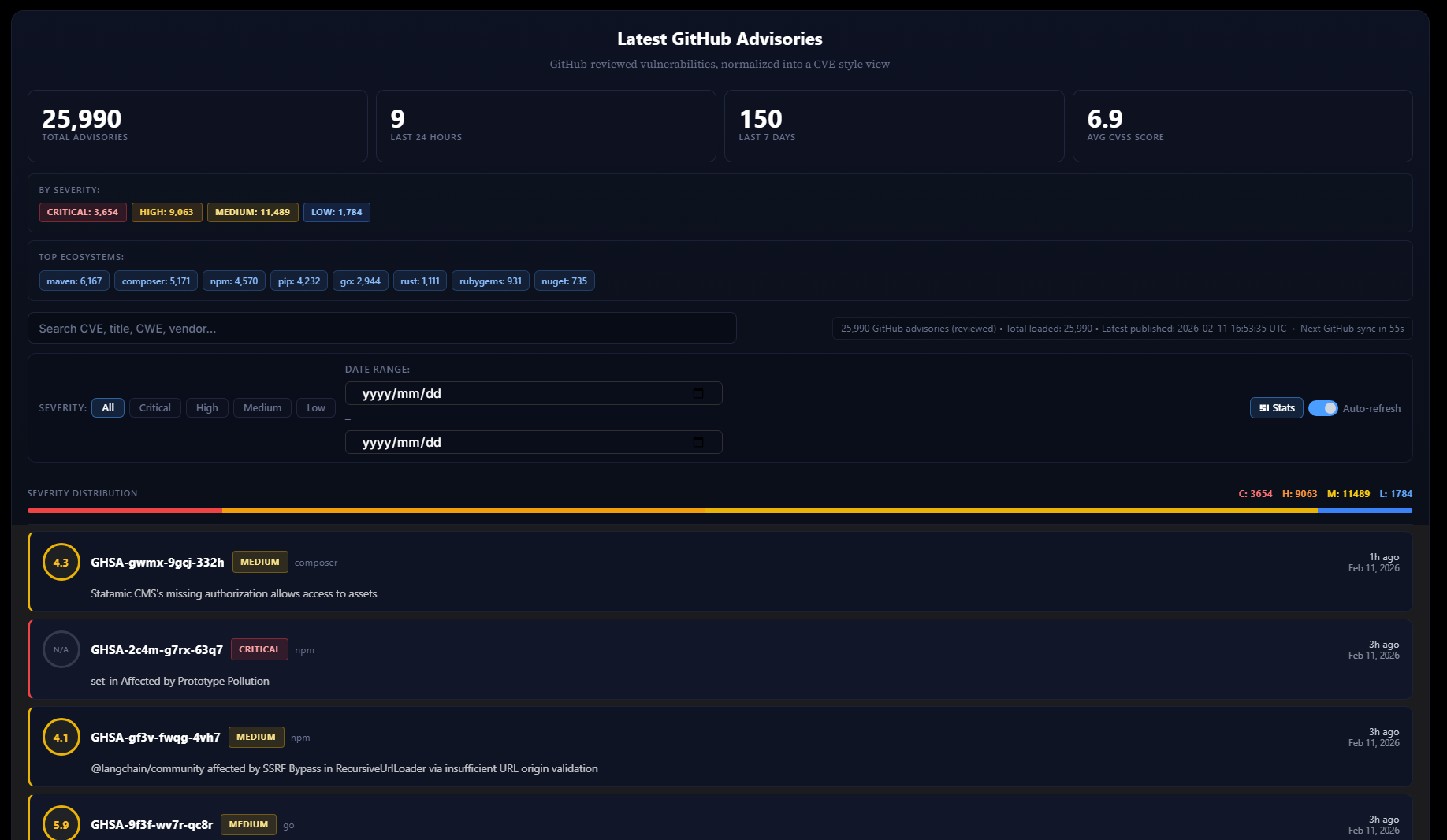Open calendar picker on start date field
1447x840 pixels.
coord(697,393)
